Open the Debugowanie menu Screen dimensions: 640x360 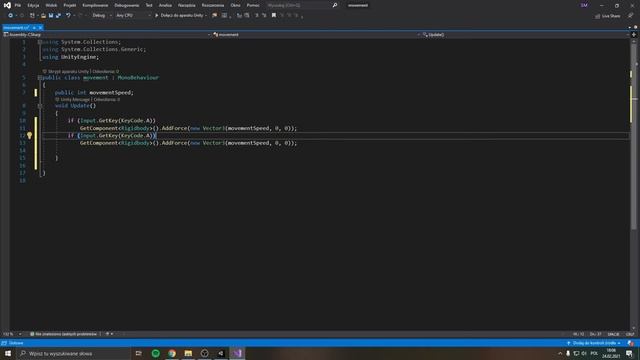coord(127,5)
